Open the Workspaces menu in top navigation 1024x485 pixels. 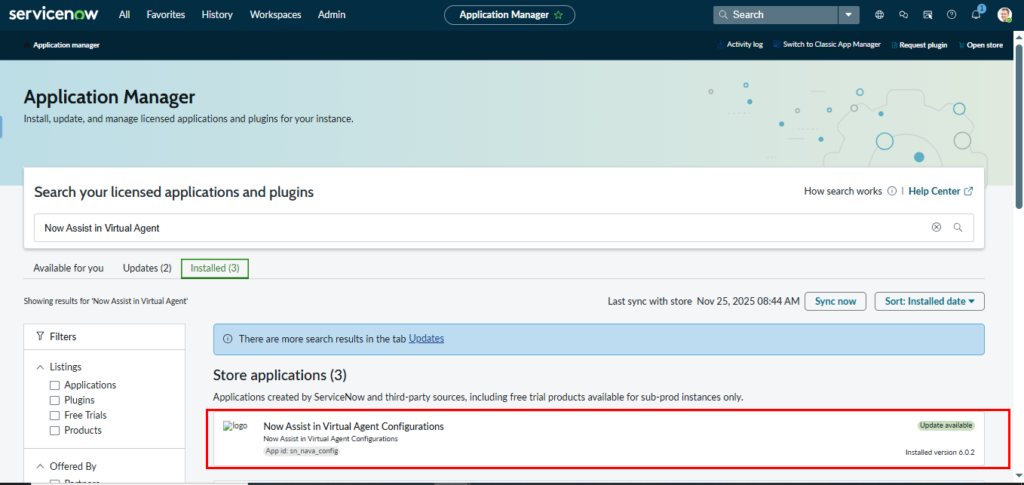pos(275,15)
